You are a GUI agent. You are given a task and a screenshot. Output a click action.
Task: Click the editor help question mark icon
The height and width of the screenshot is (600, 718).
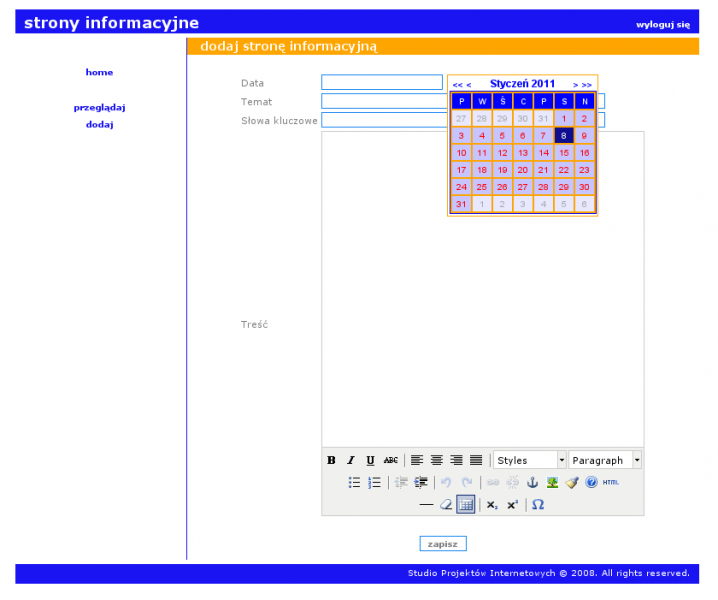591,482
